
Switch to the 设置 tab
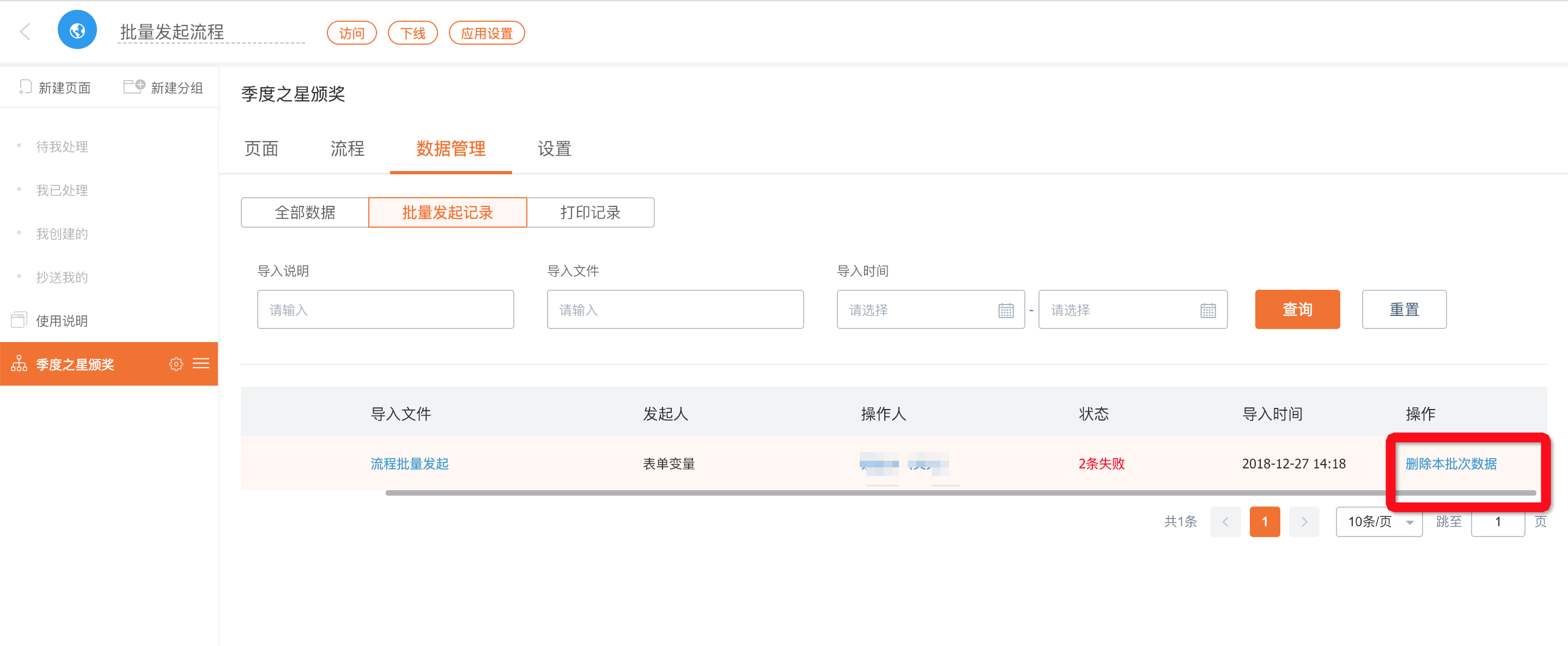click(x=554, y=148)
